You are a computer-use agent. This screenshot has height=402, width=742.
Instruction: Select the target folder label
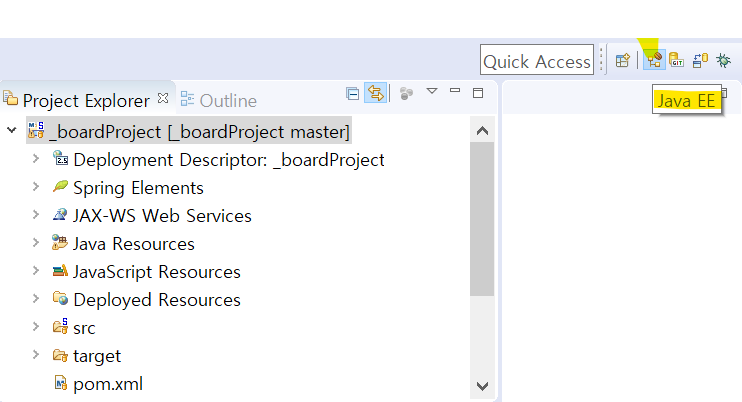point(97,356)
